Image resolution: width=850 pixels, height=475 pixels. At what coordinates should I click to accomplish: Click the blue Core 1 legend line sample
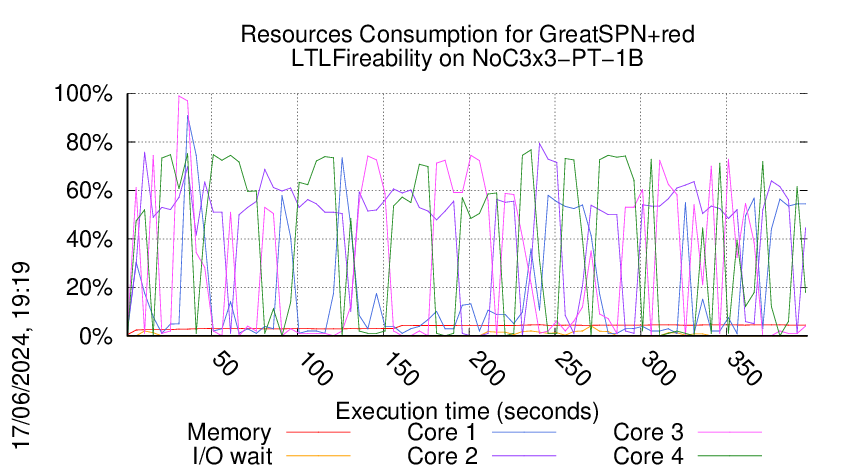524,433
